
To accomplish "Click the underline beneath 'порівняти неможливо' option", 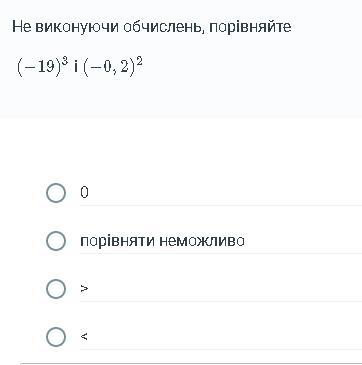I will pos(221,253).
